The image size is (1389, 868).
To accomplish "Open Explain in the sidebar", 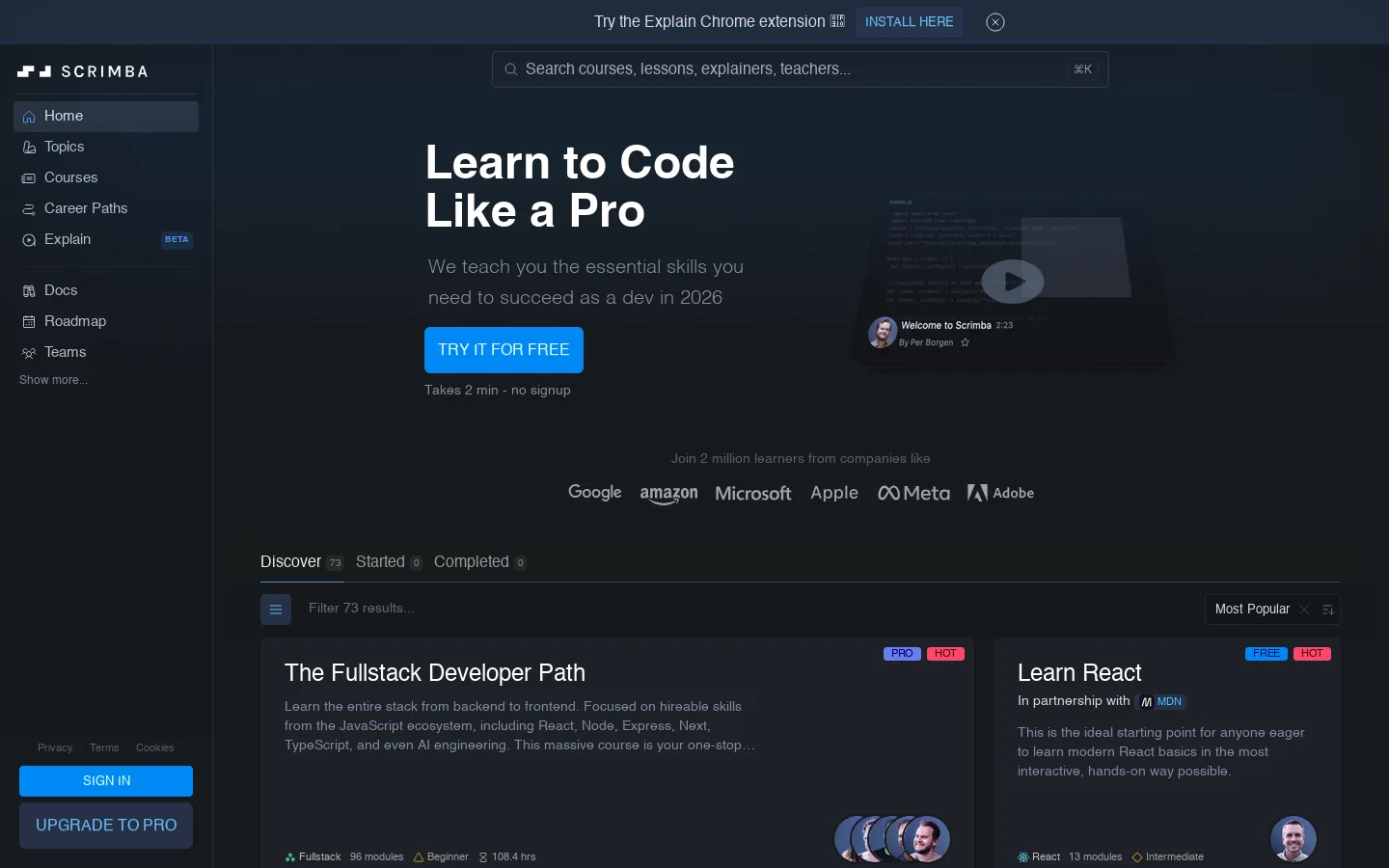I will point(106,239).
